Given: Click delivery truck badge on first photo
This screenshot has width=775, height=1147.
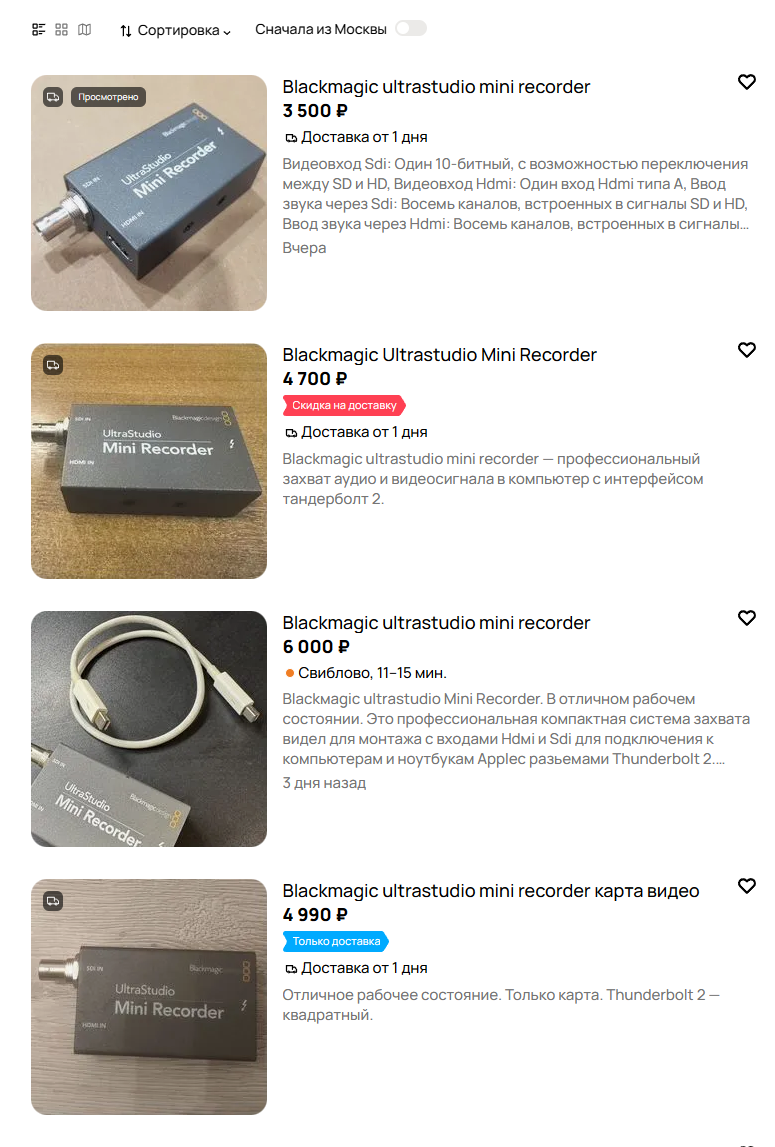Looking at the screenshot, I should (53, 97).
